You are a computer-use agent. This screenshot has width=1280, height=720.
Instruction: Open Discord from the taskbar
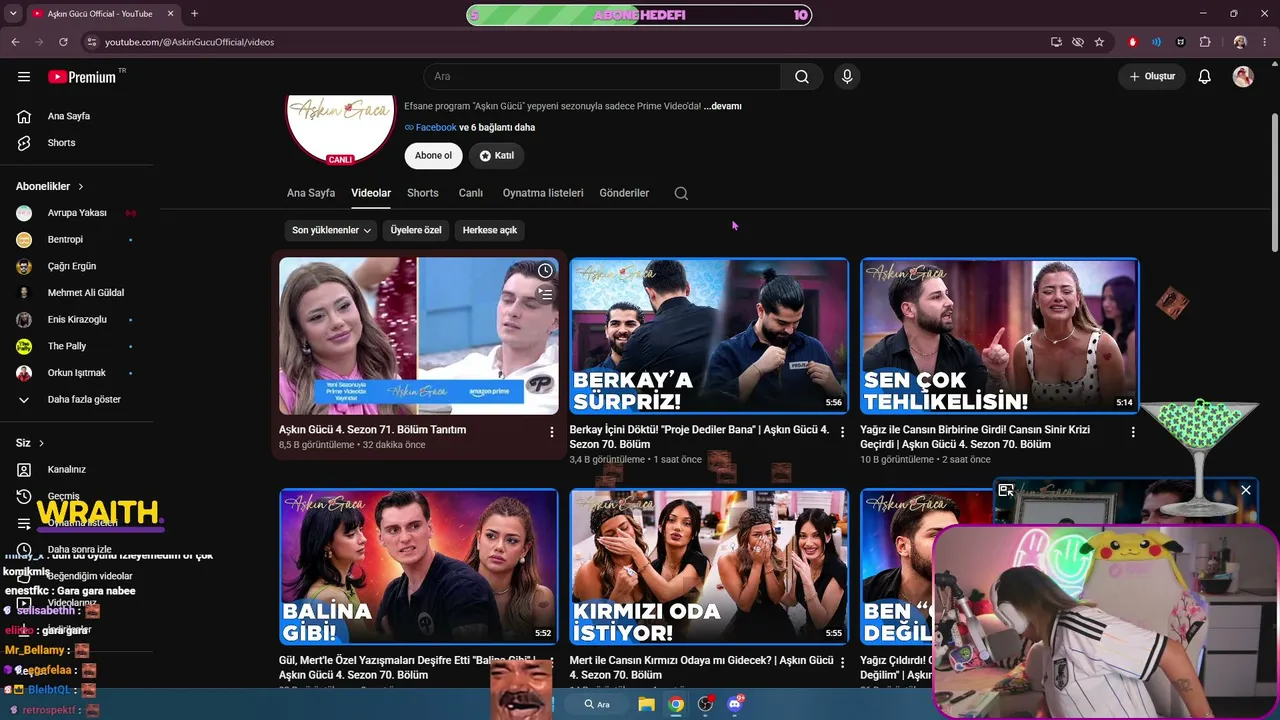(x=735, y=704)
